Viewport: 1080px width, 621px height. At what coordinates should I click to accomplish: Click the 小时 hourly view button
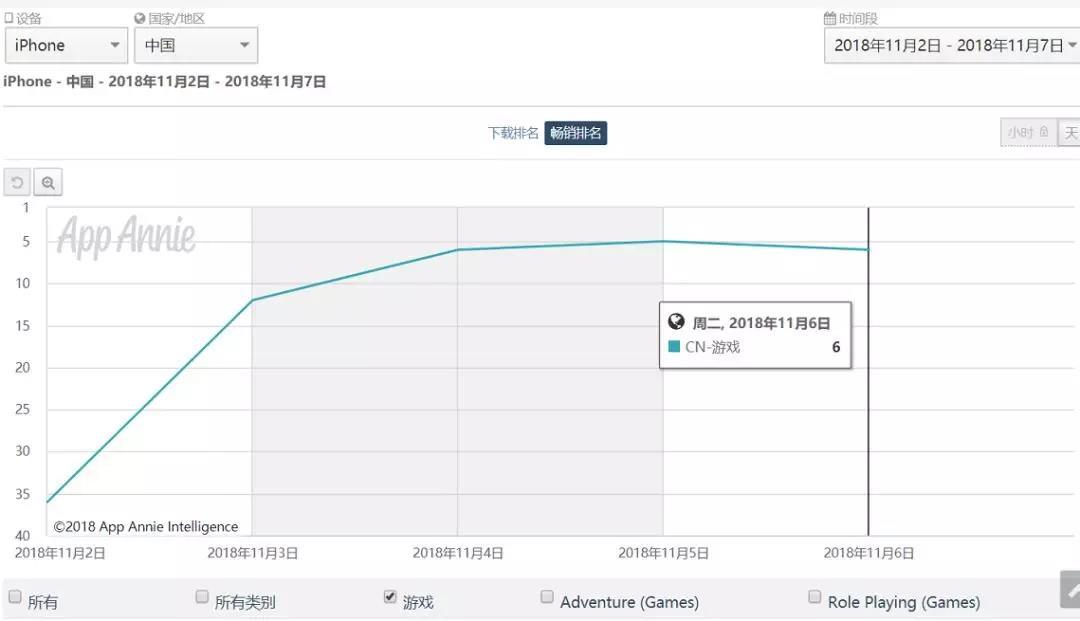tap(1028, 132)
